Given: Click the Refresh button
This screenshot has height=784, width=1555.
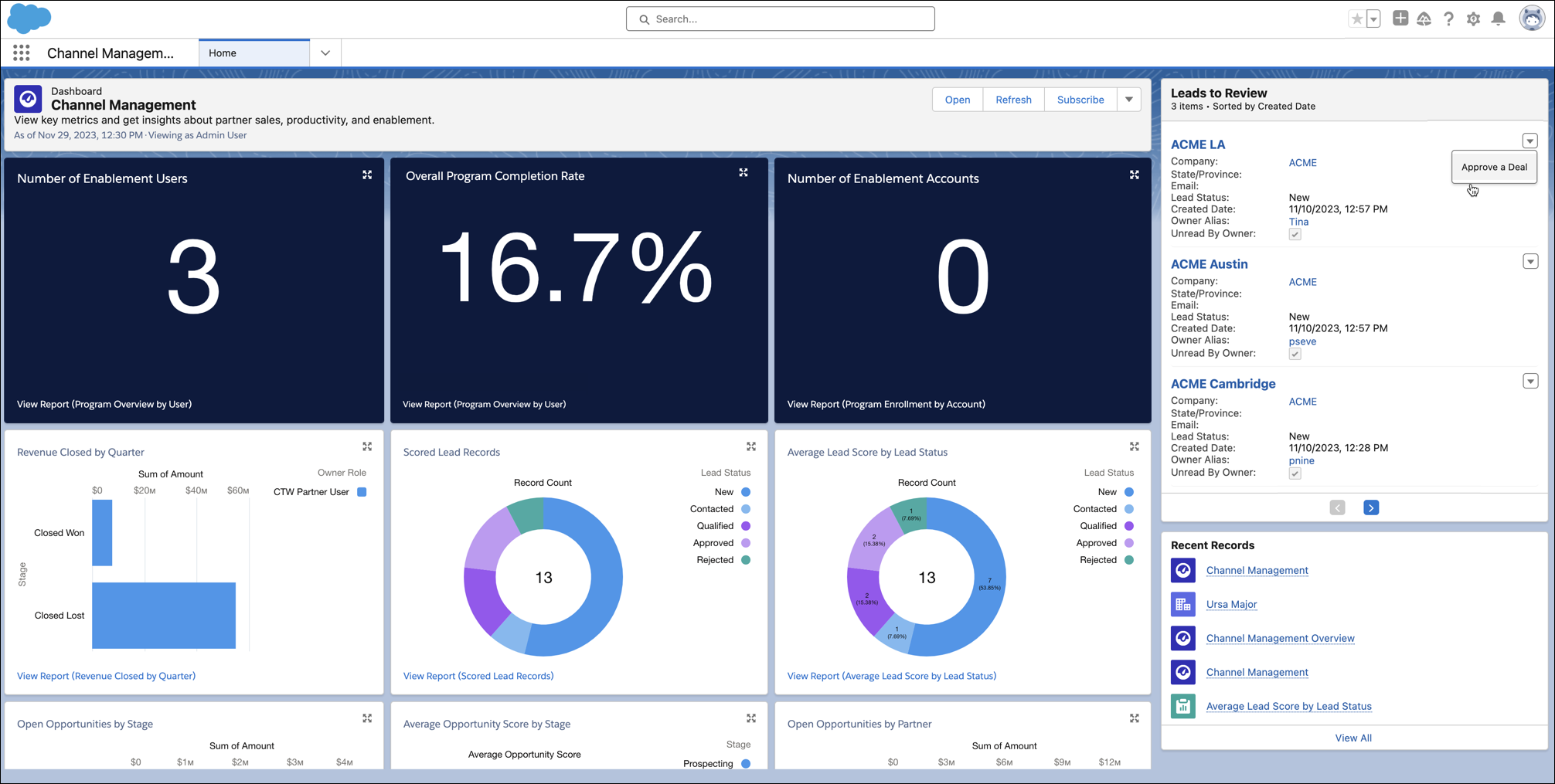Looking at the screenshot, I should 1013,100.
